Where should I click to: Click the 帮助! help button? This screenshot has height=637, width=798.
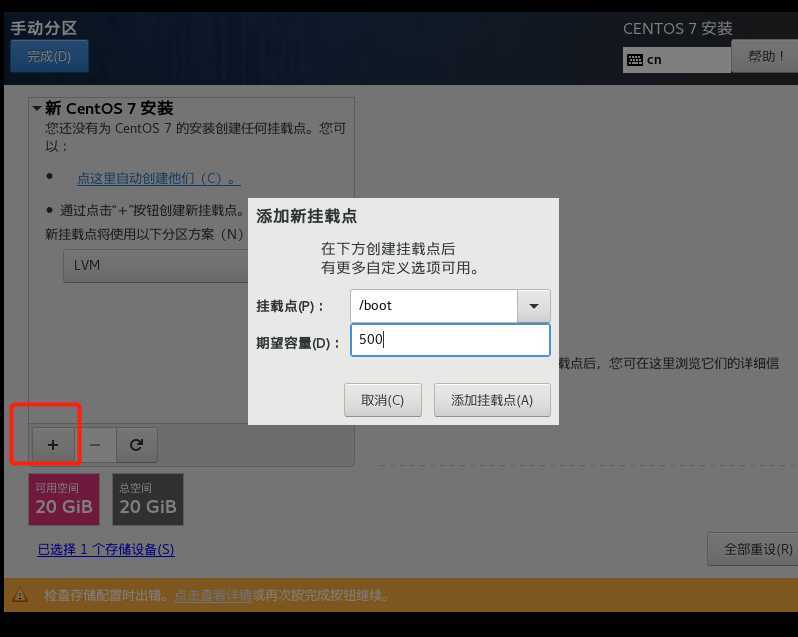(x=765, y=56)
